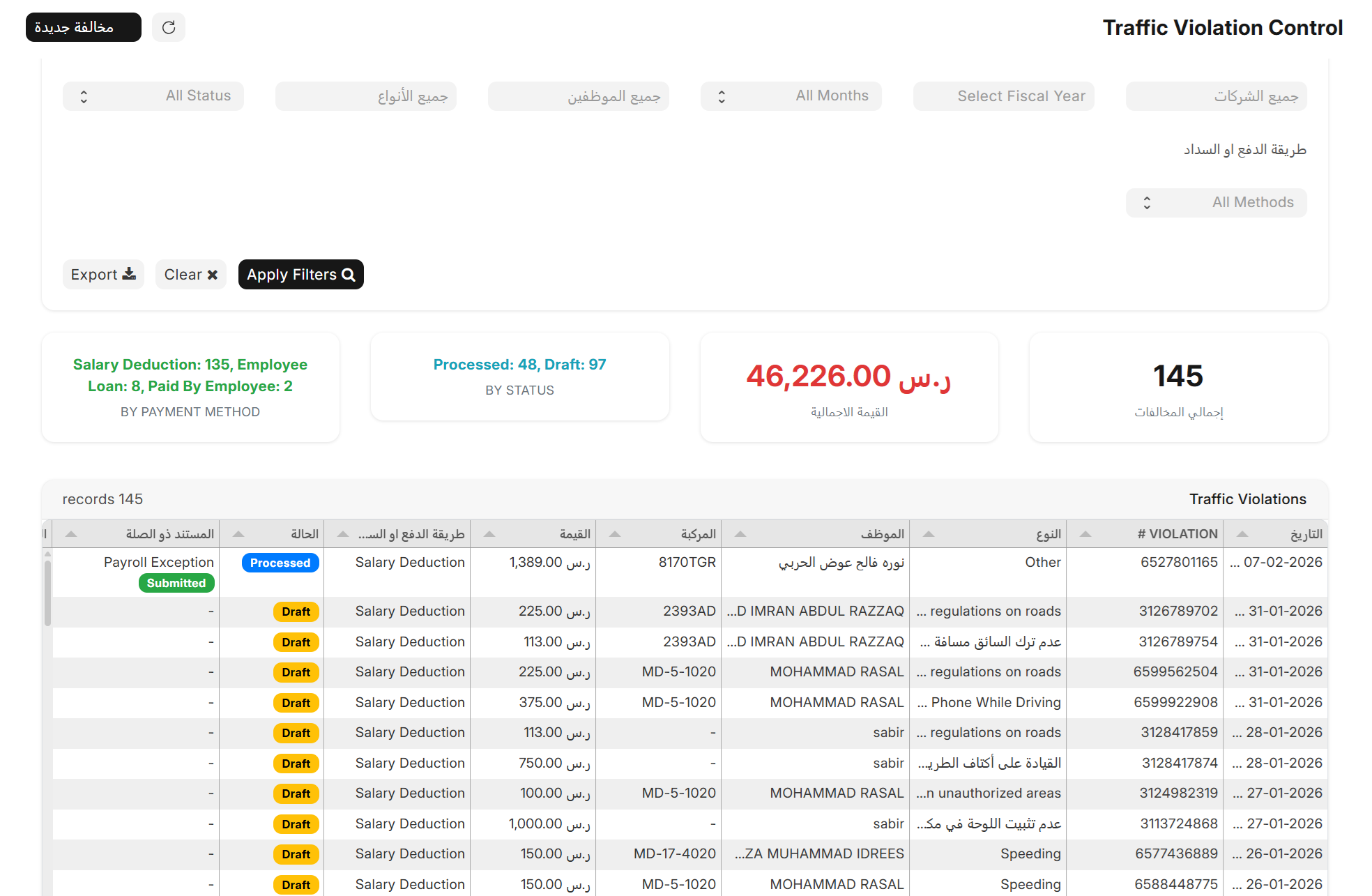Viewport: 1372px width, 896px height.
Task: Click the مخالفة جديدة button
Action: 83,27
